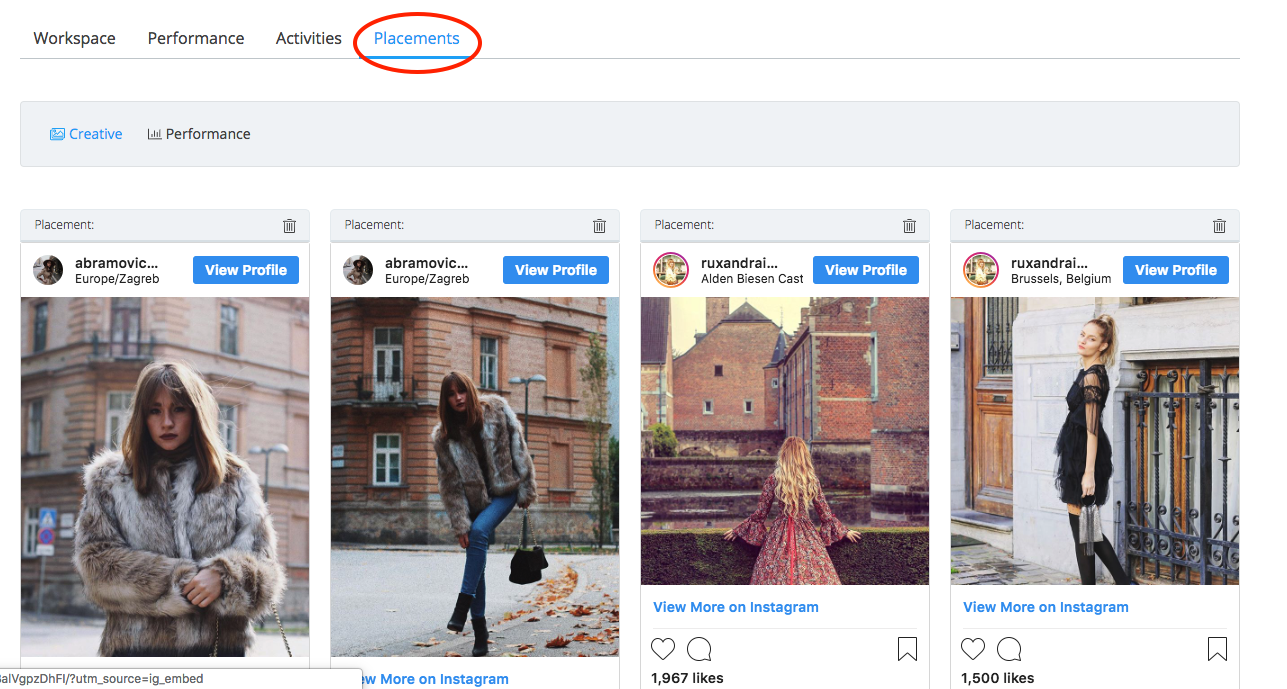Bookmark the post with 1,967 likes

pos(907,649)
